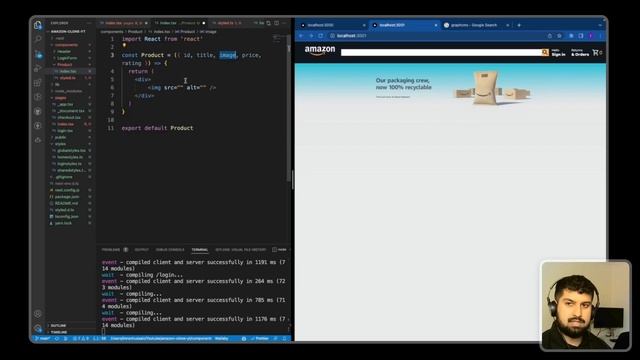Screen dimensions: 640x360
Task: Click the lightbulb code action on line 2
Action: tap(124, 46)
